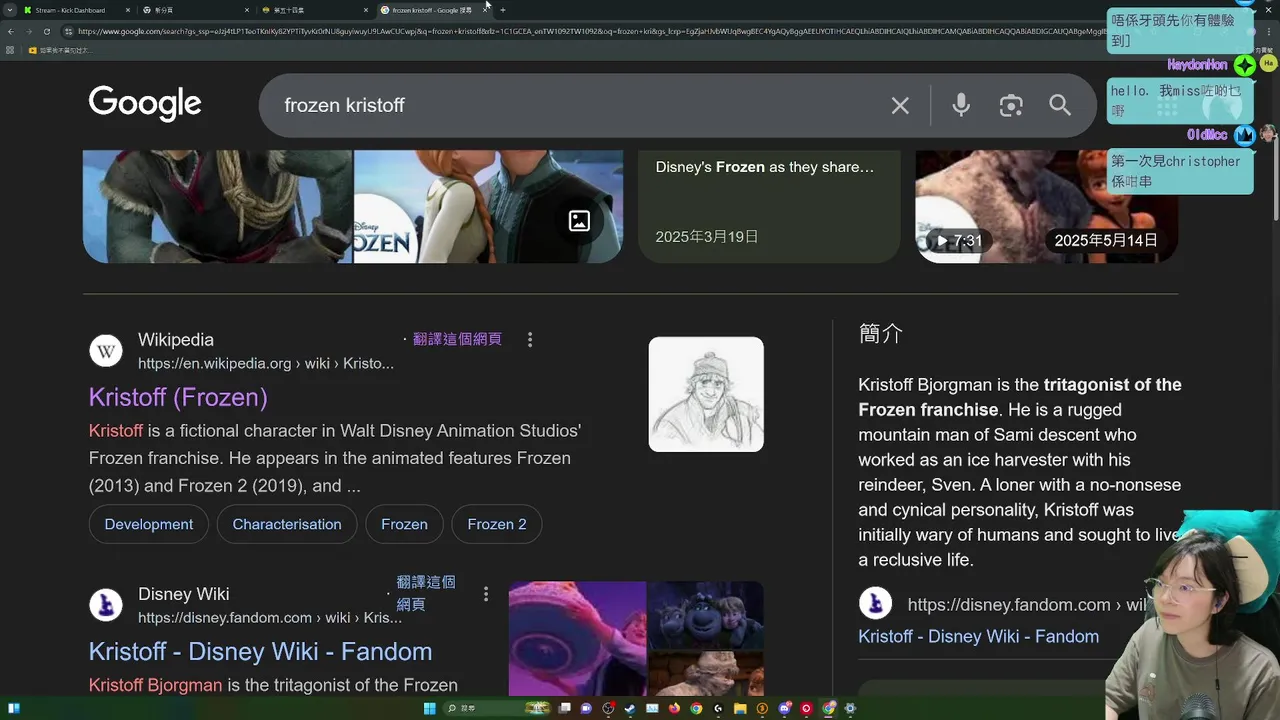Viewport: 1280px width, 720px height.
Task: Click the Google logo
Action: [x=145, y=104]
